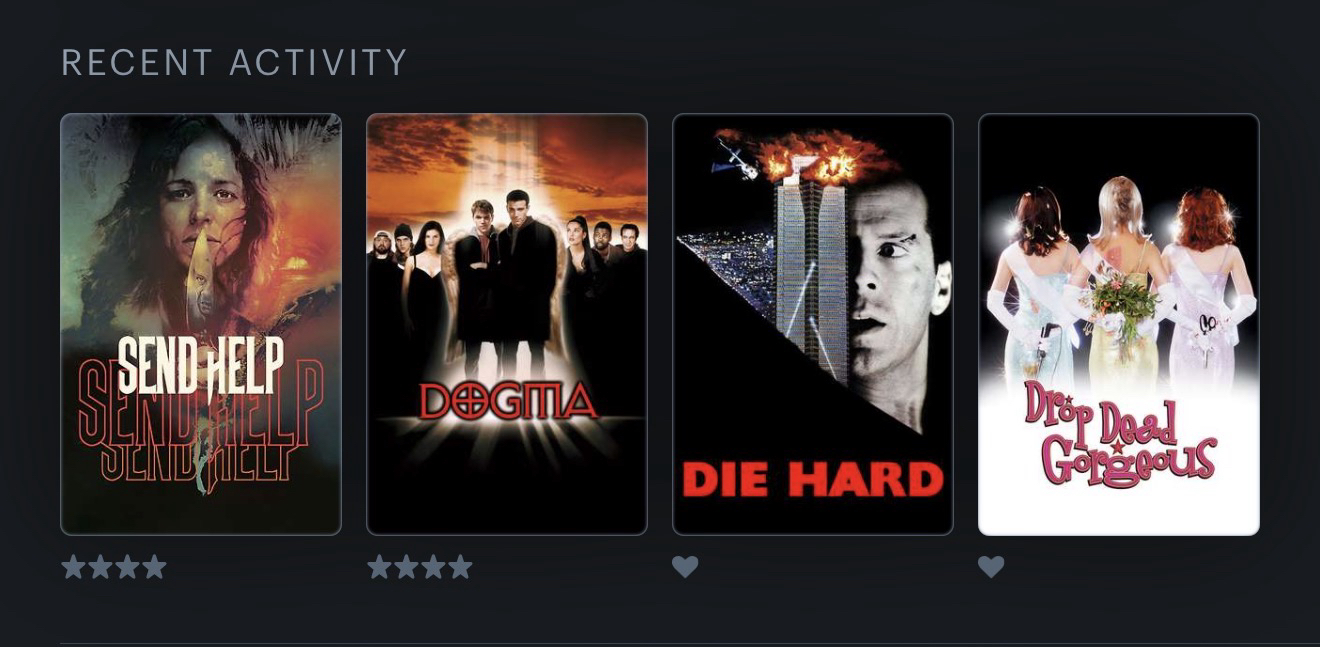Viewport: 1320px width, 647px height.
Task: Click the red DIE HARD title text
Action: pos(813,480)
